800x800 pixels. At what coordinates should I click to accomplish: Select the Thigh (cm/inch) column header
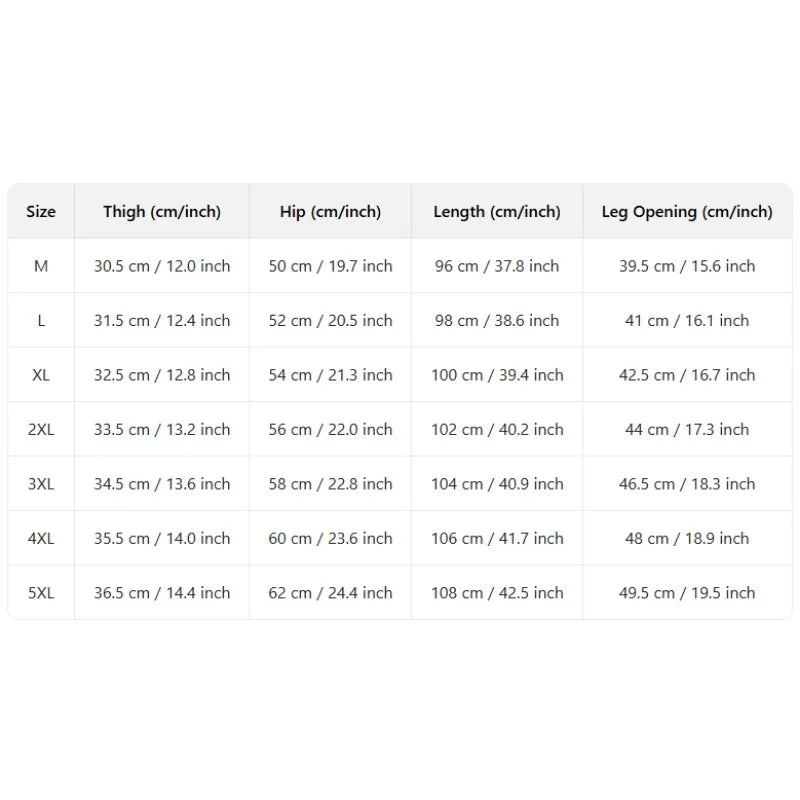tap(162, 211)
